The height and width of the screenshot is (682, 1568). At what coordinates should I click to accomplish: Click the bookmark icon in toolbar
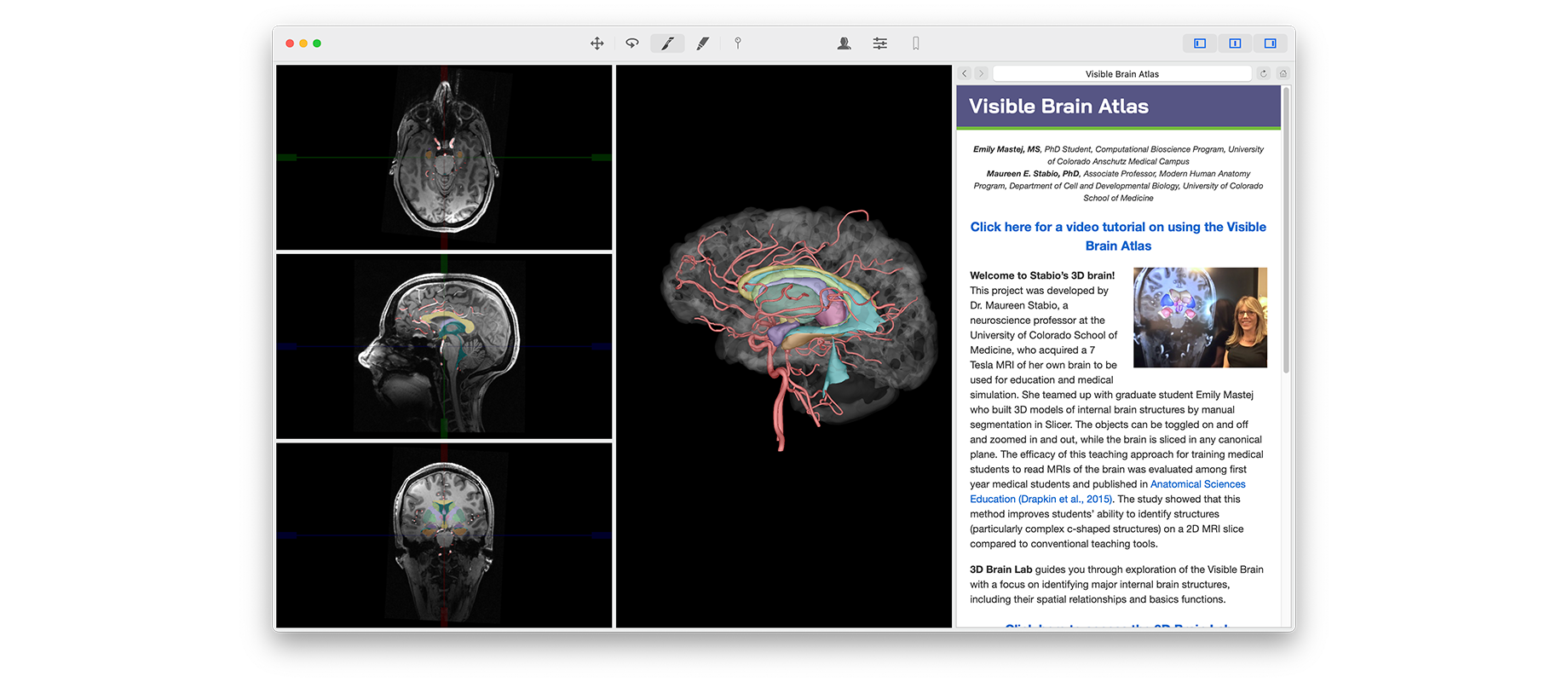(916, 43)
